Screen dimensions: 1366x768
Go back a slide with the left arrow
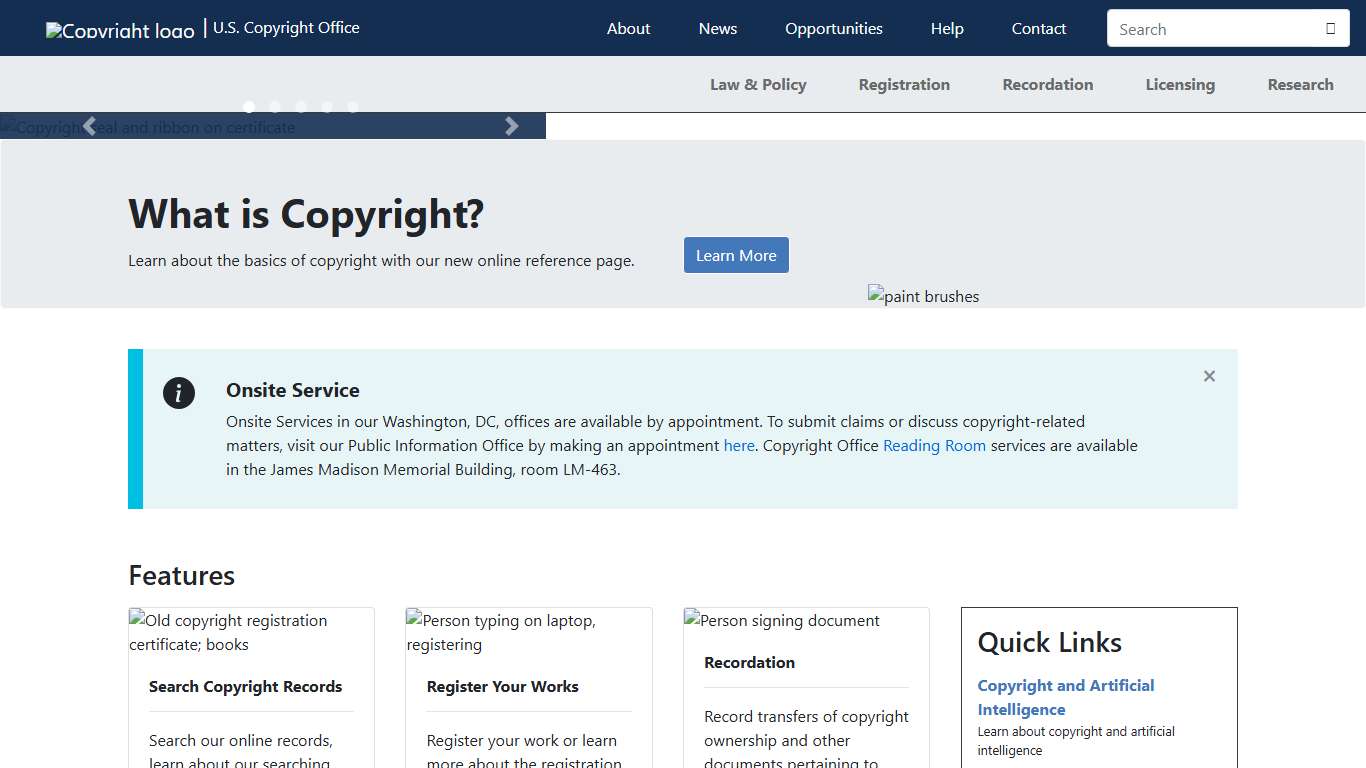point(89,126)
